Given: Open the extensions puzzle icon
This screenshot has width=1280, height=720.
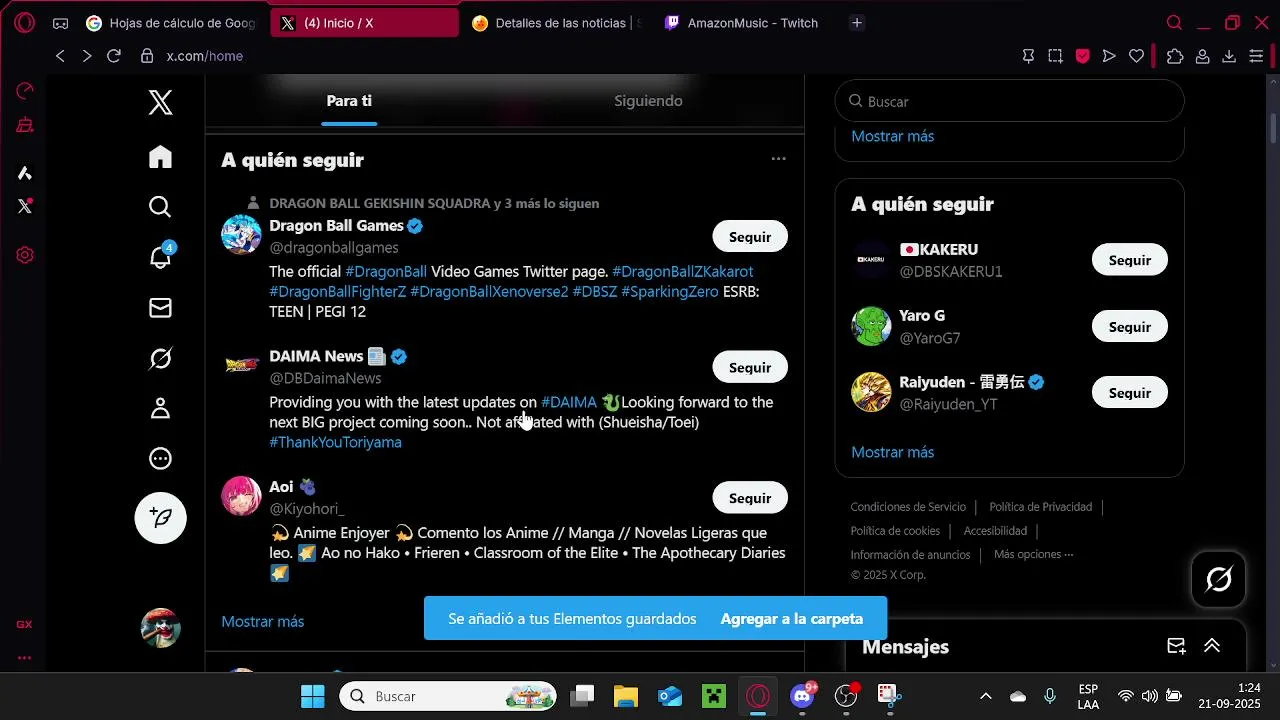Looking at the screenshot, I should point(1175,56).
